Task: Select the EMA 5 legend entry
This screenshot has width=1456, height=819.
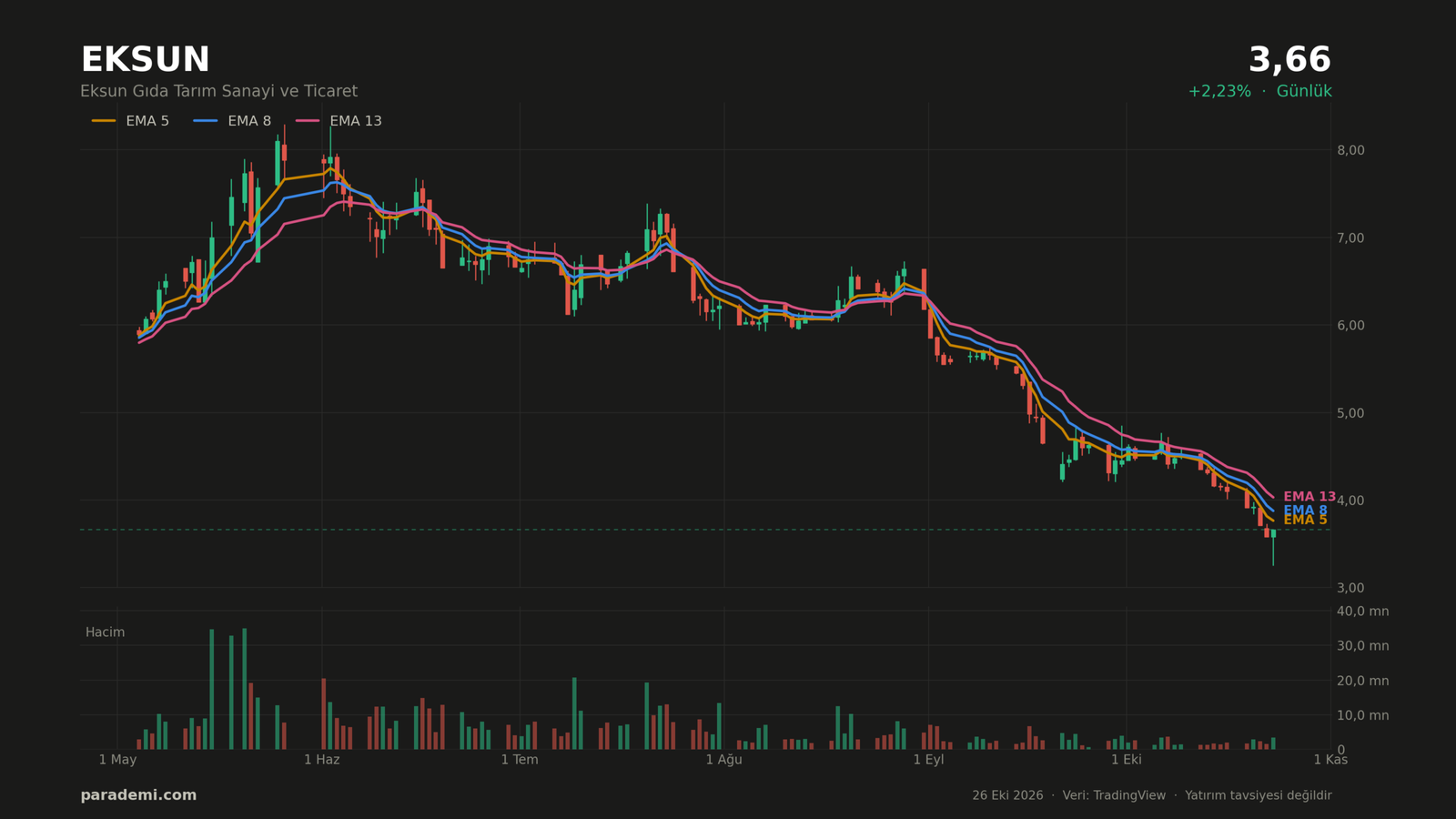Action: click(x=130, y=121)
